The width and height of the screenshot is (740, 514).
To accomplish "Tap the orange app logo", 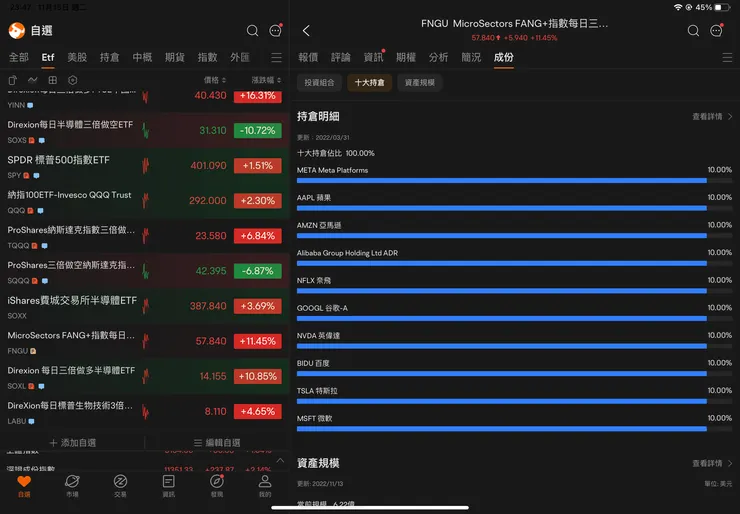I will 17,31.
